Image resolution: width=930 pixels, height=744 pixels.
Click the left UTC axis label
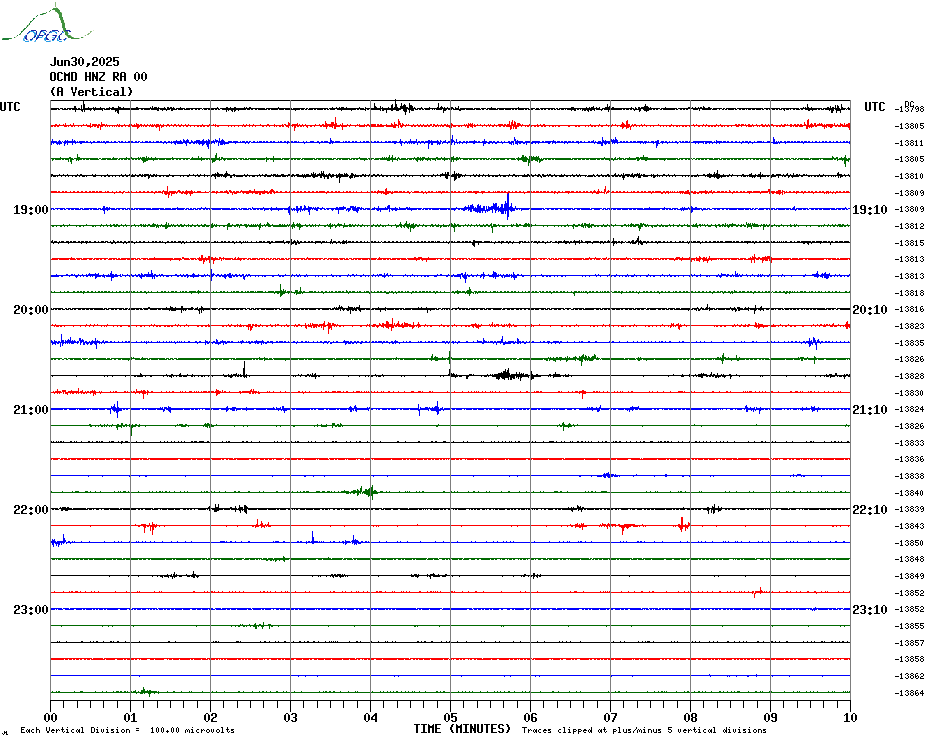pos(10,107)
